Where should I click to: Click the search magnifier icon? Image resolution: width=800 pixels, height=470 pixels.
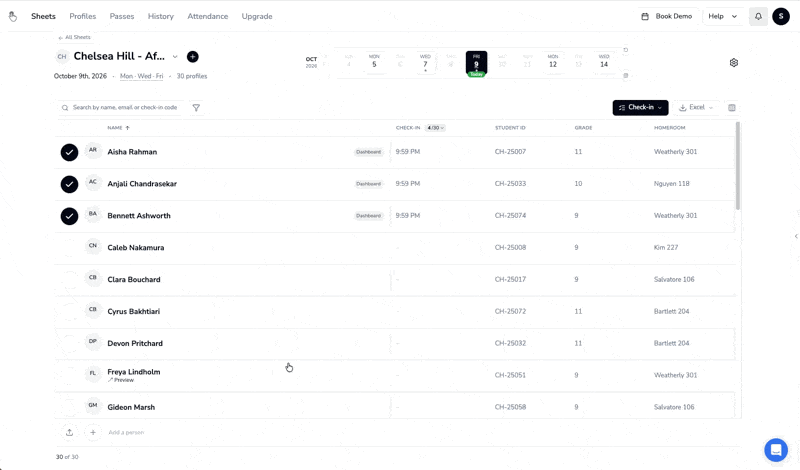pos(65,108)
